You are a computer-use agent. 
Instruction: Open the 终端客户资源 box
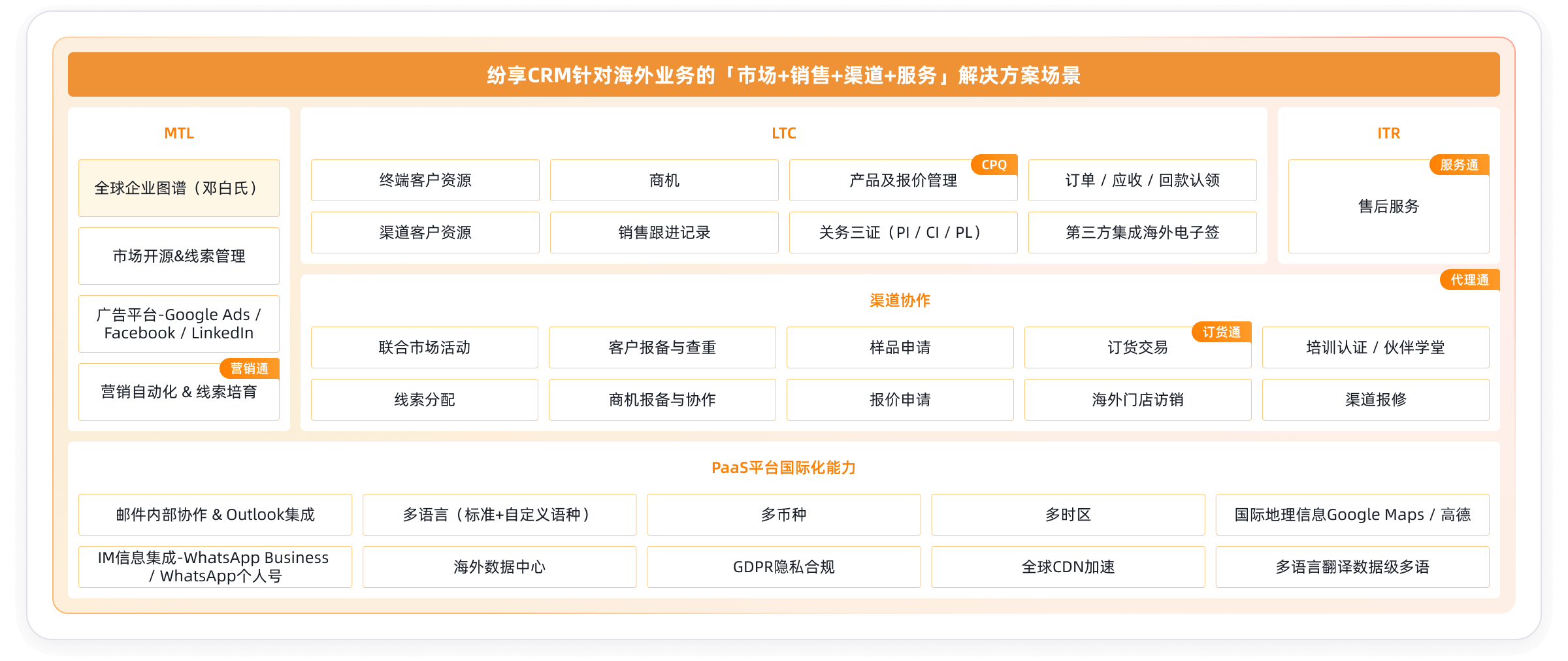(425, 180)
